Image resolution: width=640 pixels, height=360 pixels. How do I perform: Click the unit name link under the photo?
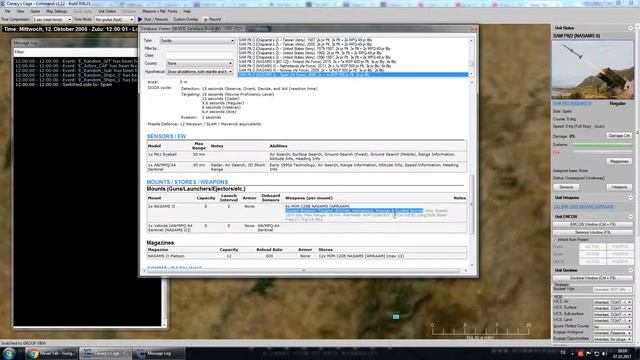(572, 104)
